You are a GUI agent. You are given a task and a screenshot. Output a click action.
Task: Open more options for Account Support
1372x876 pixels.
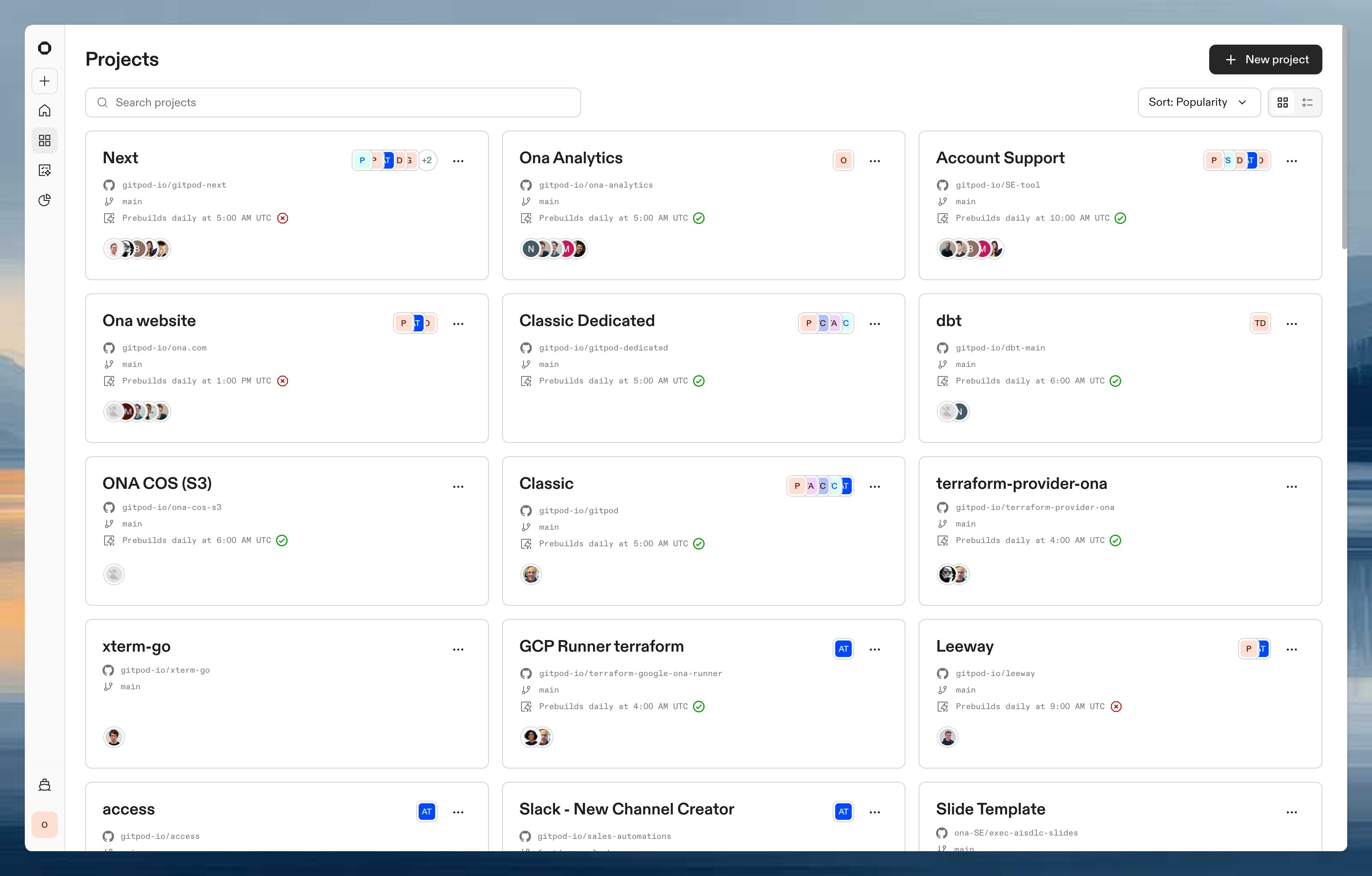[x=1292, y=161]
